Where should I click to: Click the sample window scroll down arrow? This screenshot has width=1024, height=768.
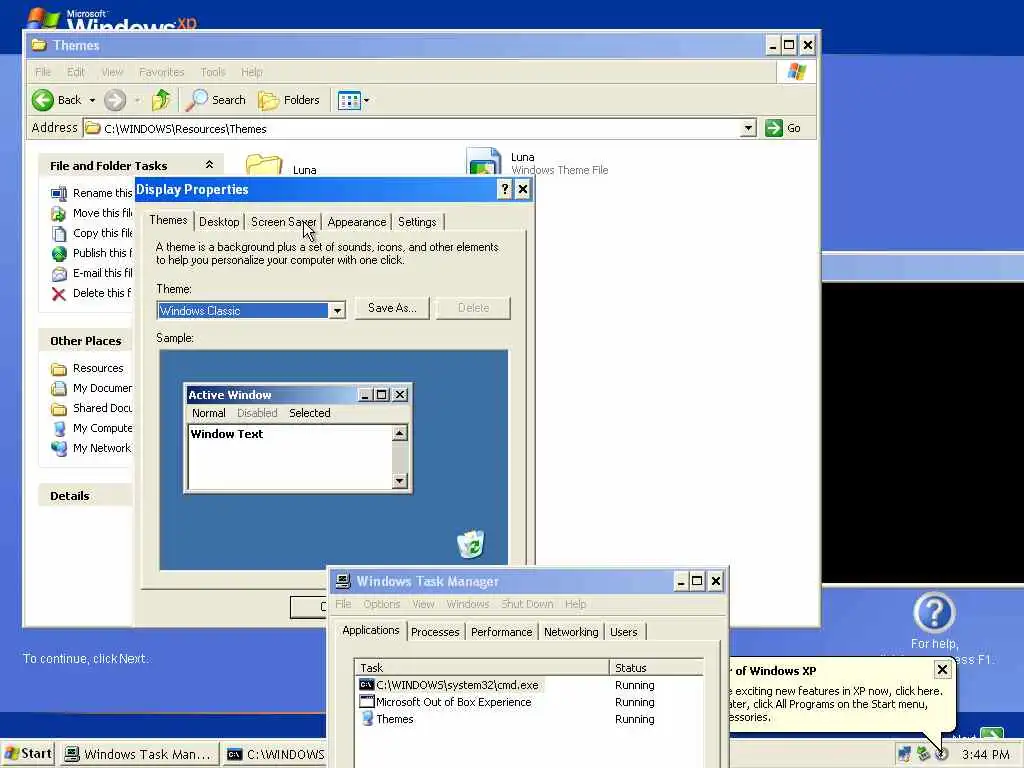pos(400,481)
